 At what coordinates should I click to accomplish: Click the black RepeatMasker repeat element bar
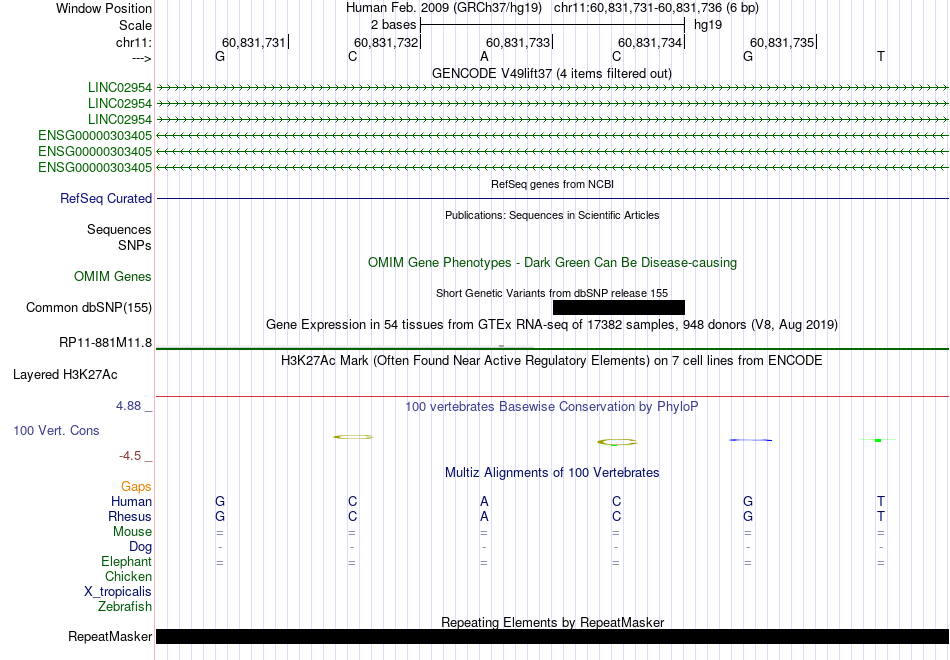click(x=552, y=636)
